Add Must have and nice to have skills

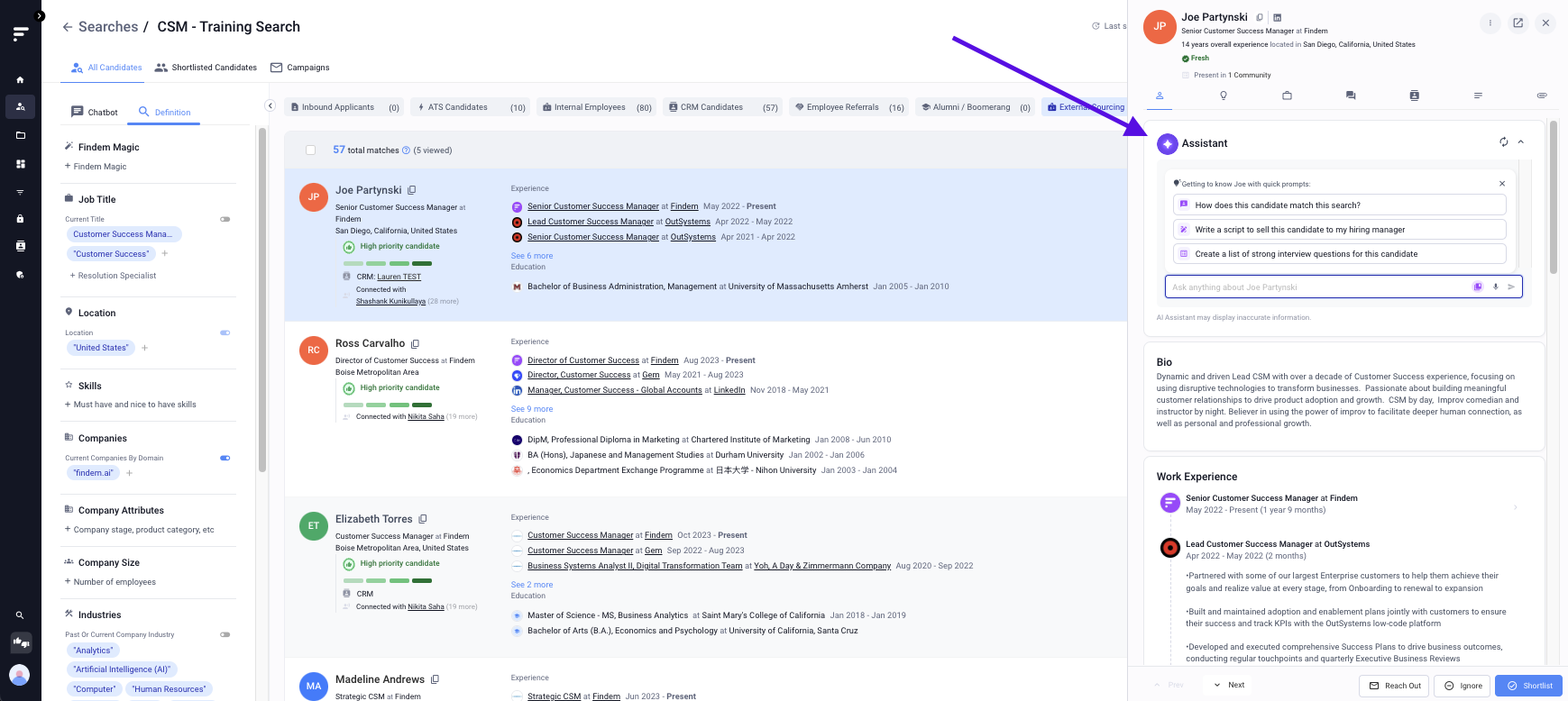point(131,405)
